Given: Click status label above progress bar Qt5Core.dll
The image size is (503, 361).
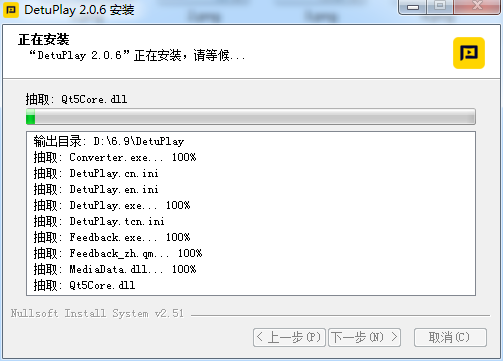Looking at the screenshot, I should [x=76, y=99].
